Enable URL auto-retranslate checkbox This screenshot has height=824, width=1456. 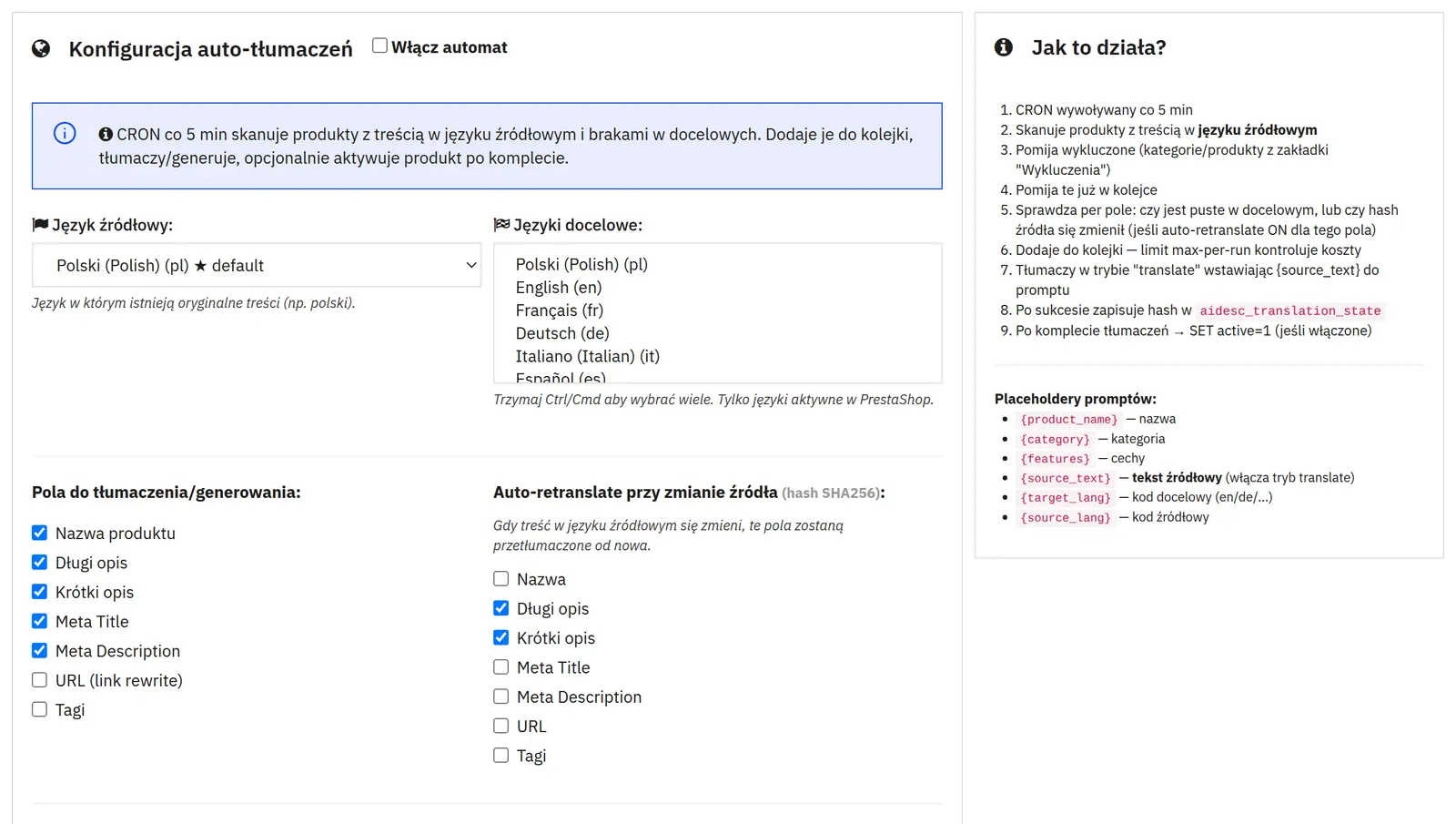coord(500,726)
